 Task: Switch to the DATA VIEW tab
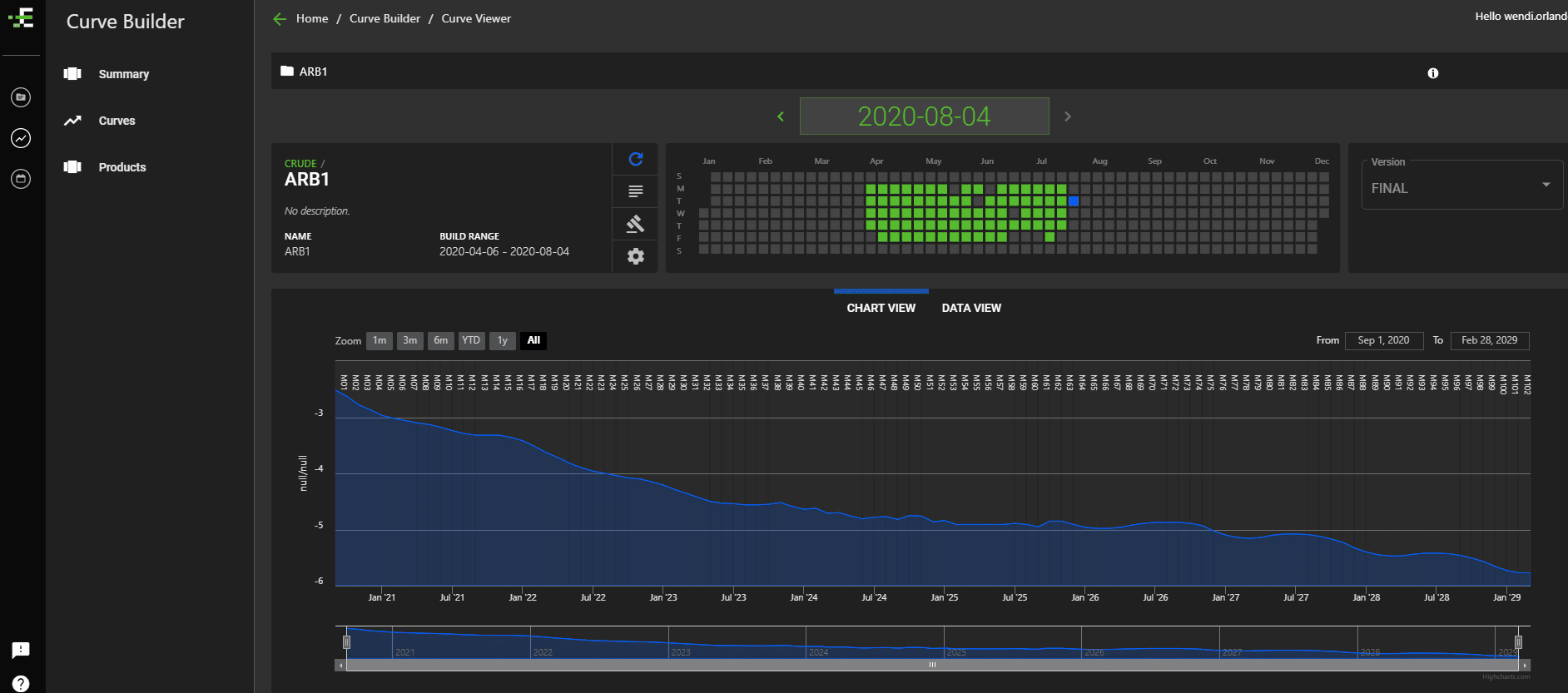coord(971,308)
